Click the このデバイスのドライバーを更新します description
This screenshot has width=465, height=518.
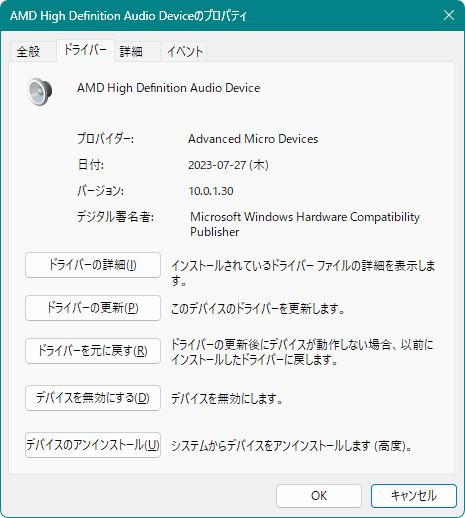coord(258,309)
